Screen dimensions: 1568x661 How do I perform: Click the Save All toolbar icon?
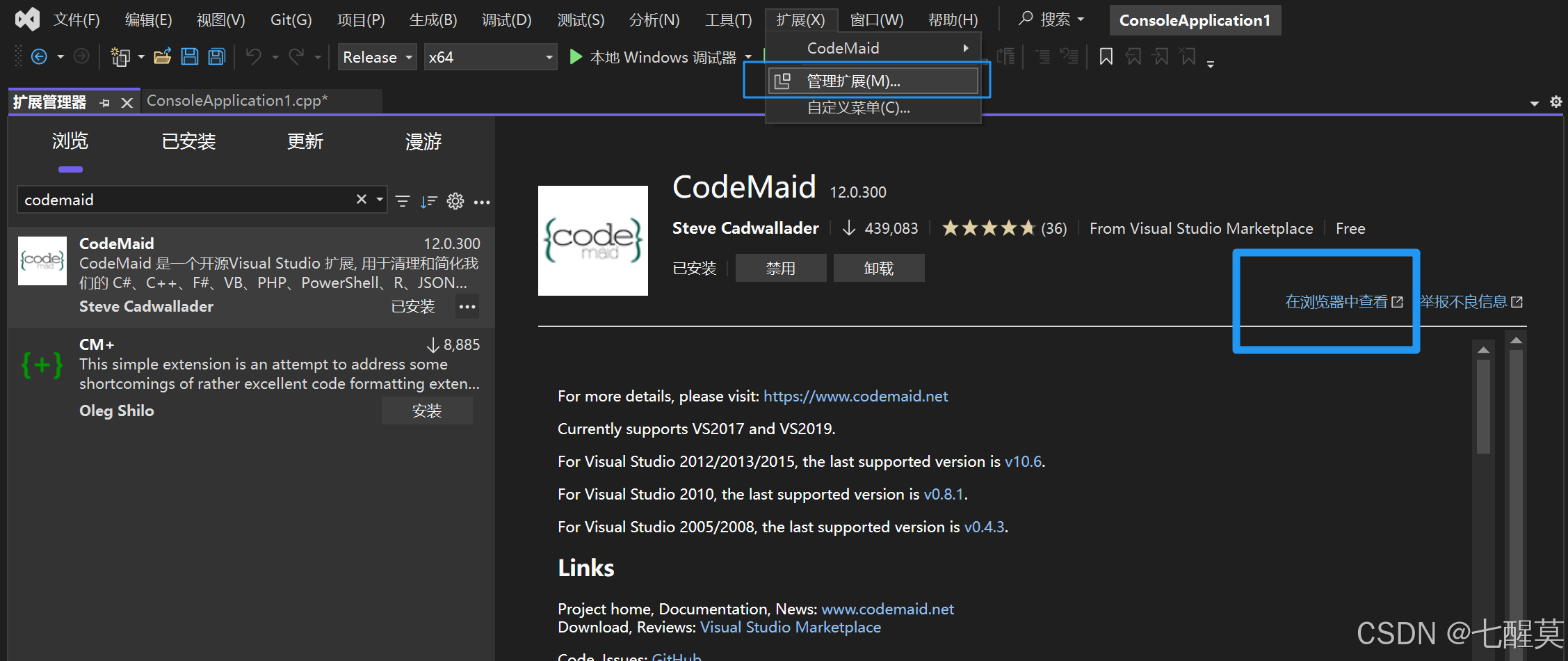tap(216, 56)
